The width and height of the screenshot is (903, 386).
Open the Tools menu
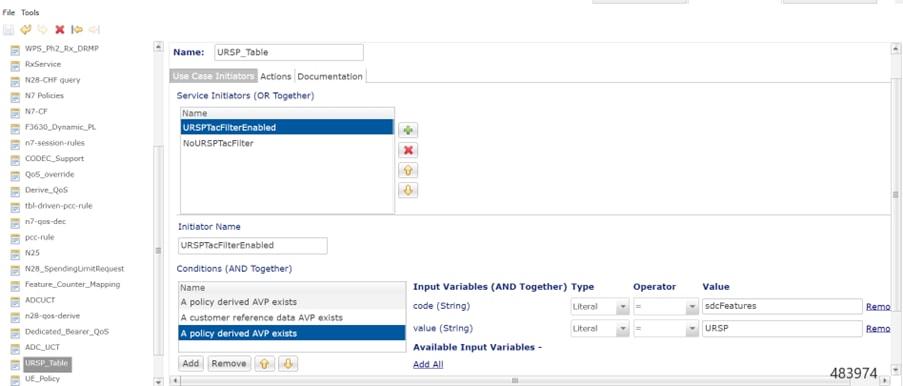tap(31, 12)
